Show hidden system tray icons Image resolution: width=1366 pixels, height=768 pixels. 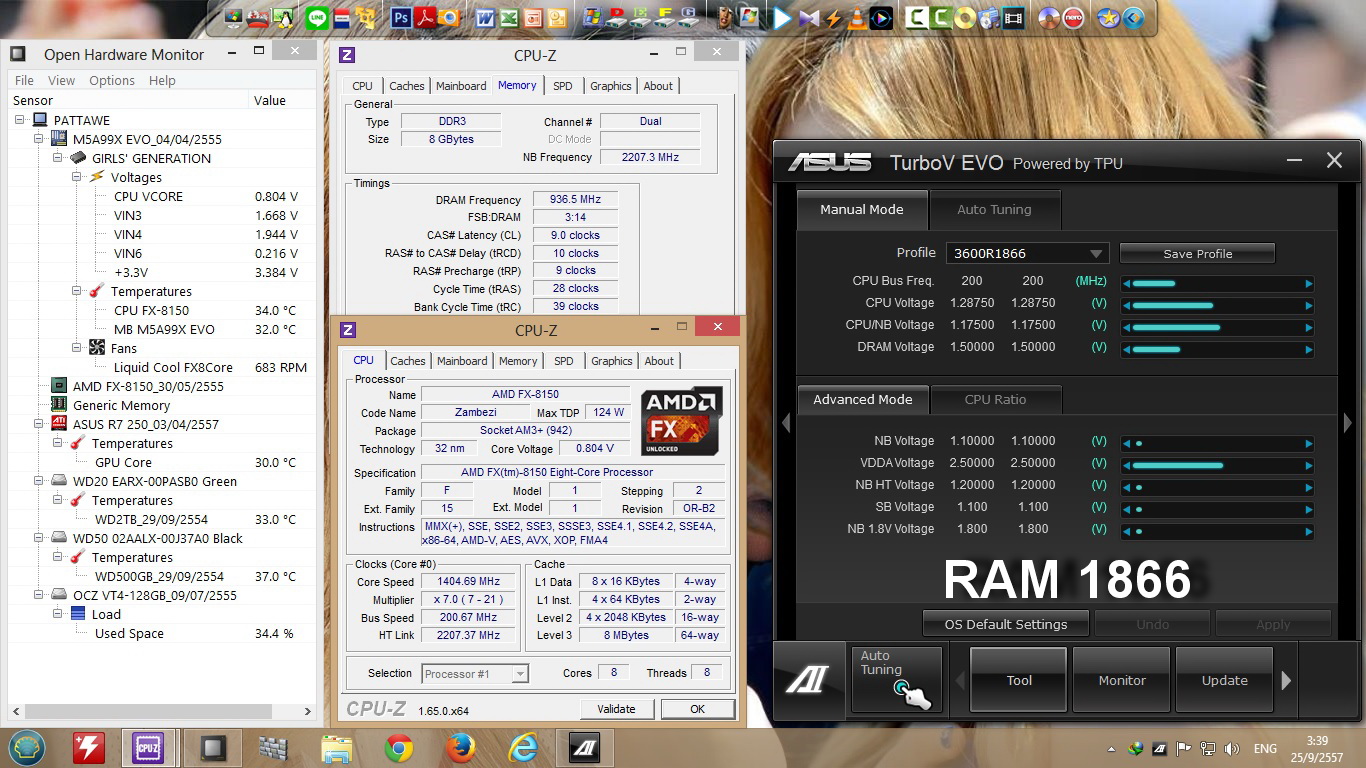coord(1112,748)
